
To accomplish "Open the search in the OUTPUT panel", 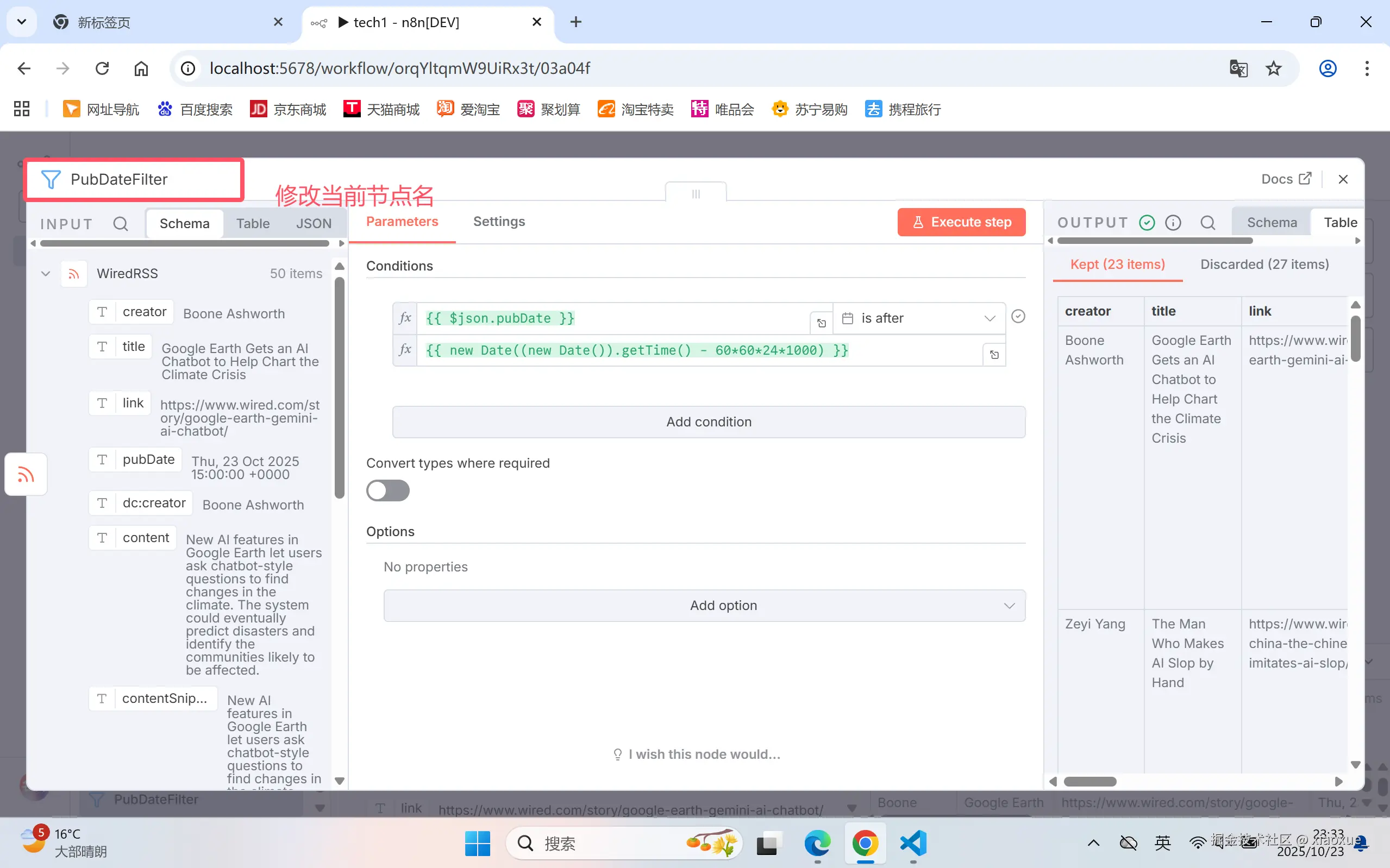I will tap(1208, 222).
